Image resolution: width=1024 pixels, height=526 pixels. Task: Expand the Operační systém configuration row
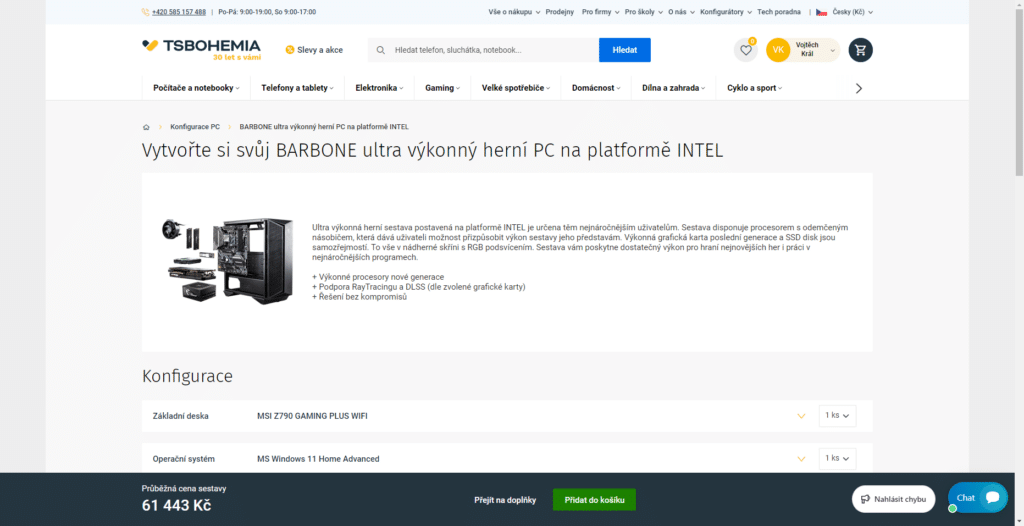800,459
